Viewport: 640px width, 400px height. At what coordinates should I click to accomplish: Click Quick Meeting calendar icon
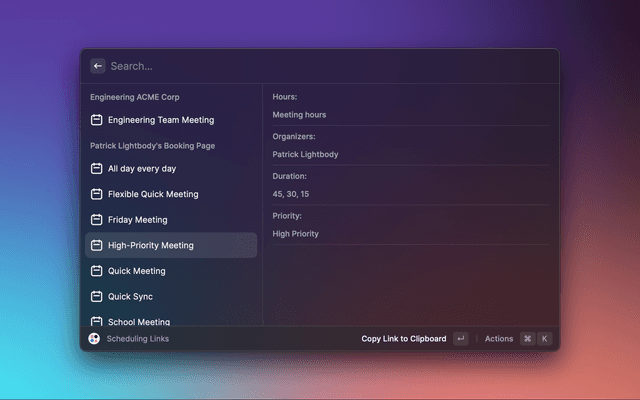pos(96,271)
